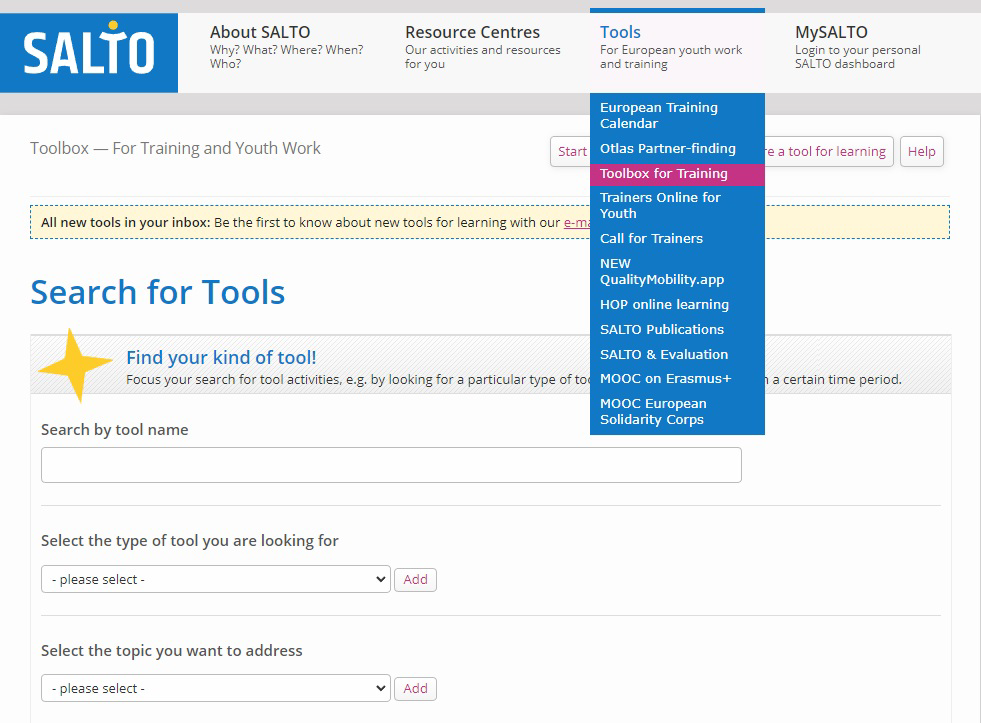Expand the type of tool dropdown
This screenshot has width=981, height=723.
(x=215, y=580)
